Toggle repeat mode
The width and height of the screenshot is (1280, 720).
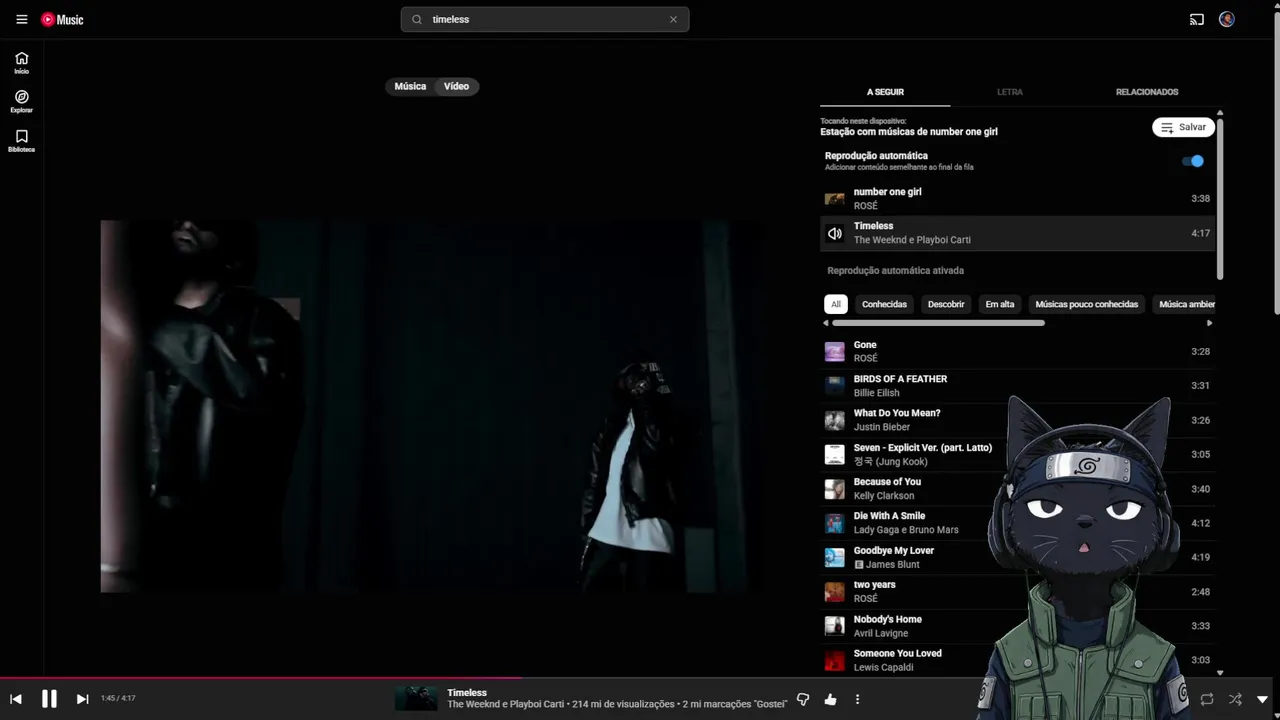coord(1207,699)
